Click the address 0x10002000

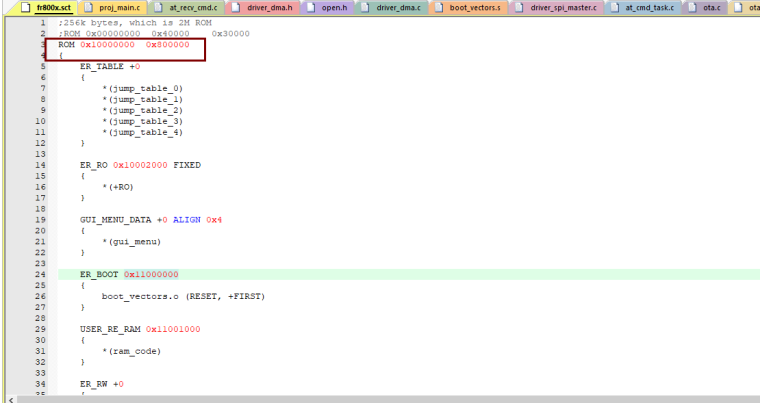[x=140, y=165]
